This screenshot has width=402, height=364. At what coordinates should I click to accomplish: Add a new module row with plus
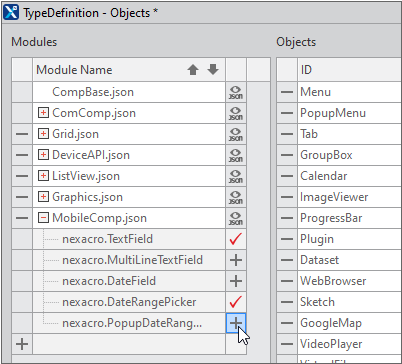(x=22, y=344)
